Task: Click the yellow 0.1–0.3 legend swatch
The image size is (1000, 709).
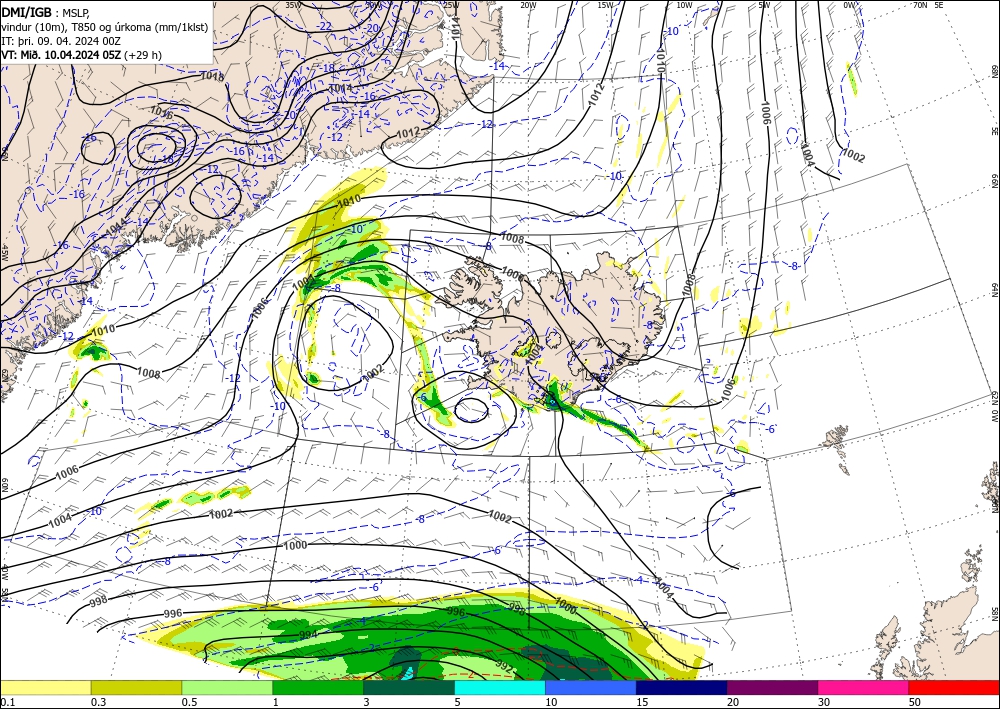Action: pos(45,687)
